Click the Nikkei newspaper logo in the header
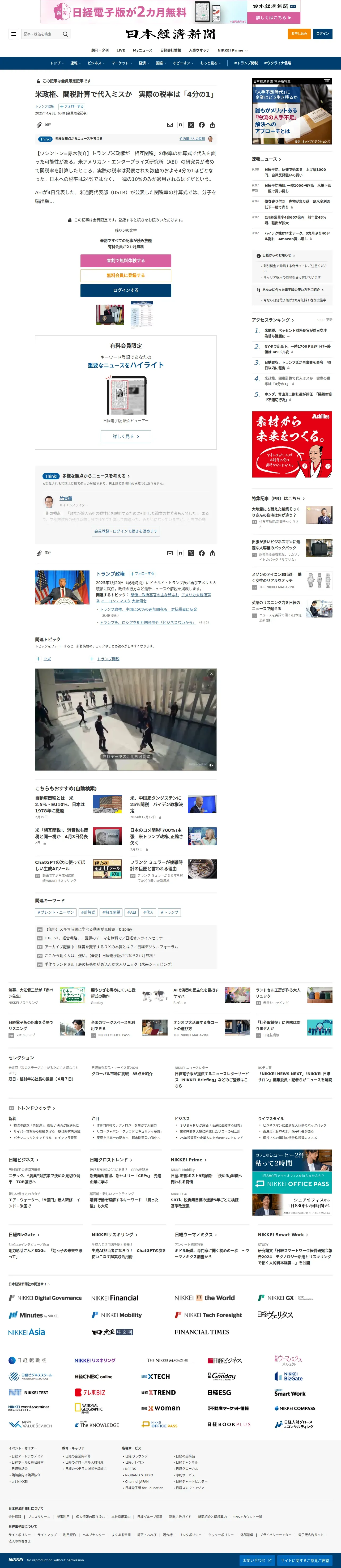The height and width of the screenshot is (1568, 341). click(170, 34)
